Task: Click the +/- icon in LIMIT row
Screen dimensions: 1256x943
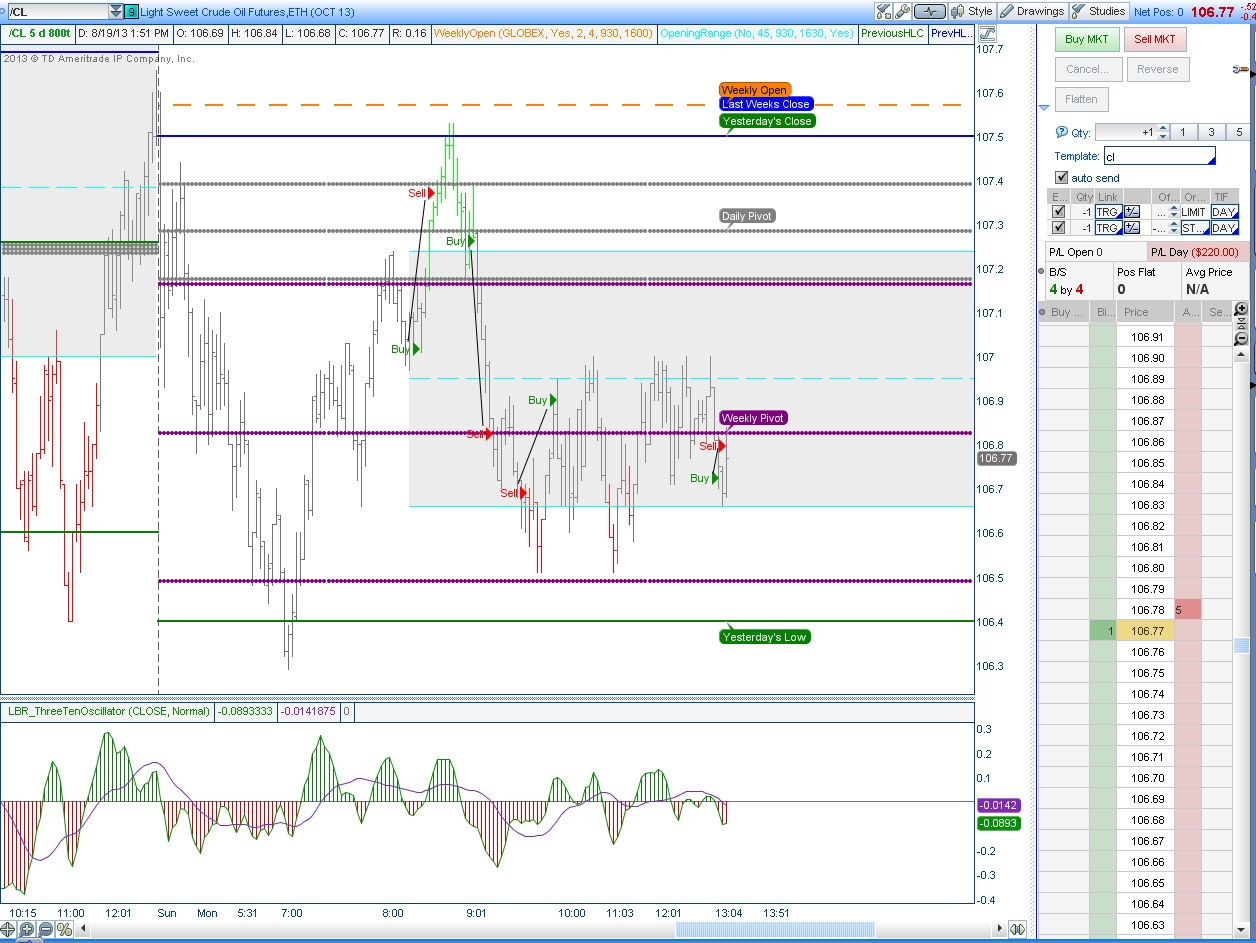Action: 1132,212
